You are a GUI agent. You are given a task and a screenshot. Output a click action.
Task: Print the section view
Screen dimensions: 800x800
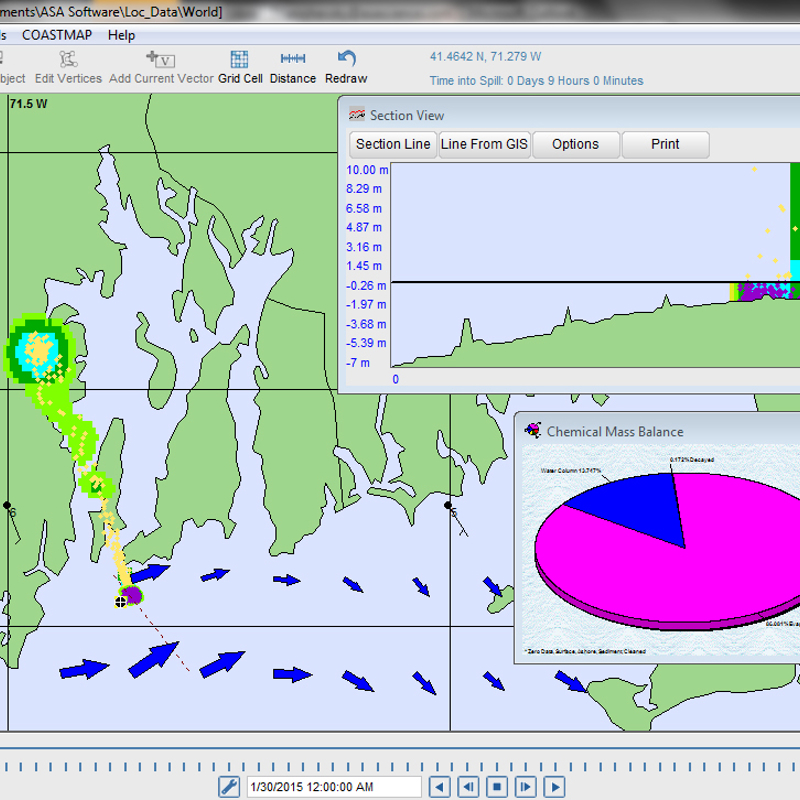tap(665, 144)
